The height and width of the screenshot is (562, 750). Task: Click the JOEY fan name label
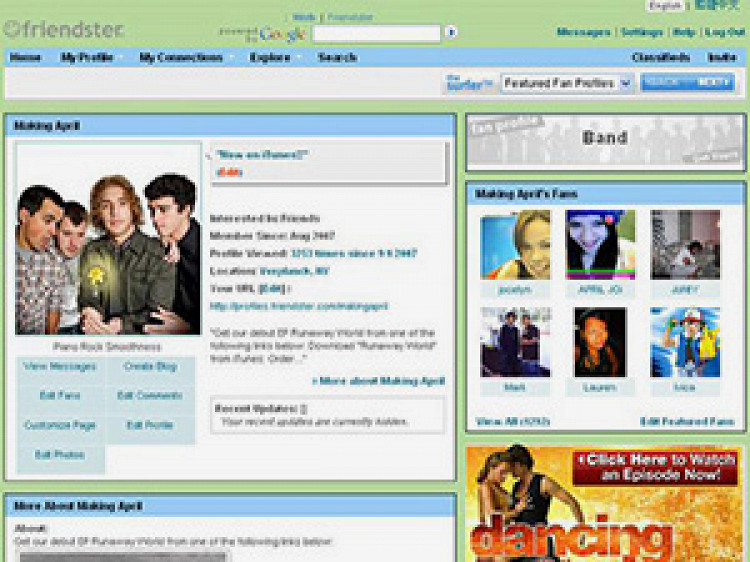pyautogui.click(x=685, y=290)
